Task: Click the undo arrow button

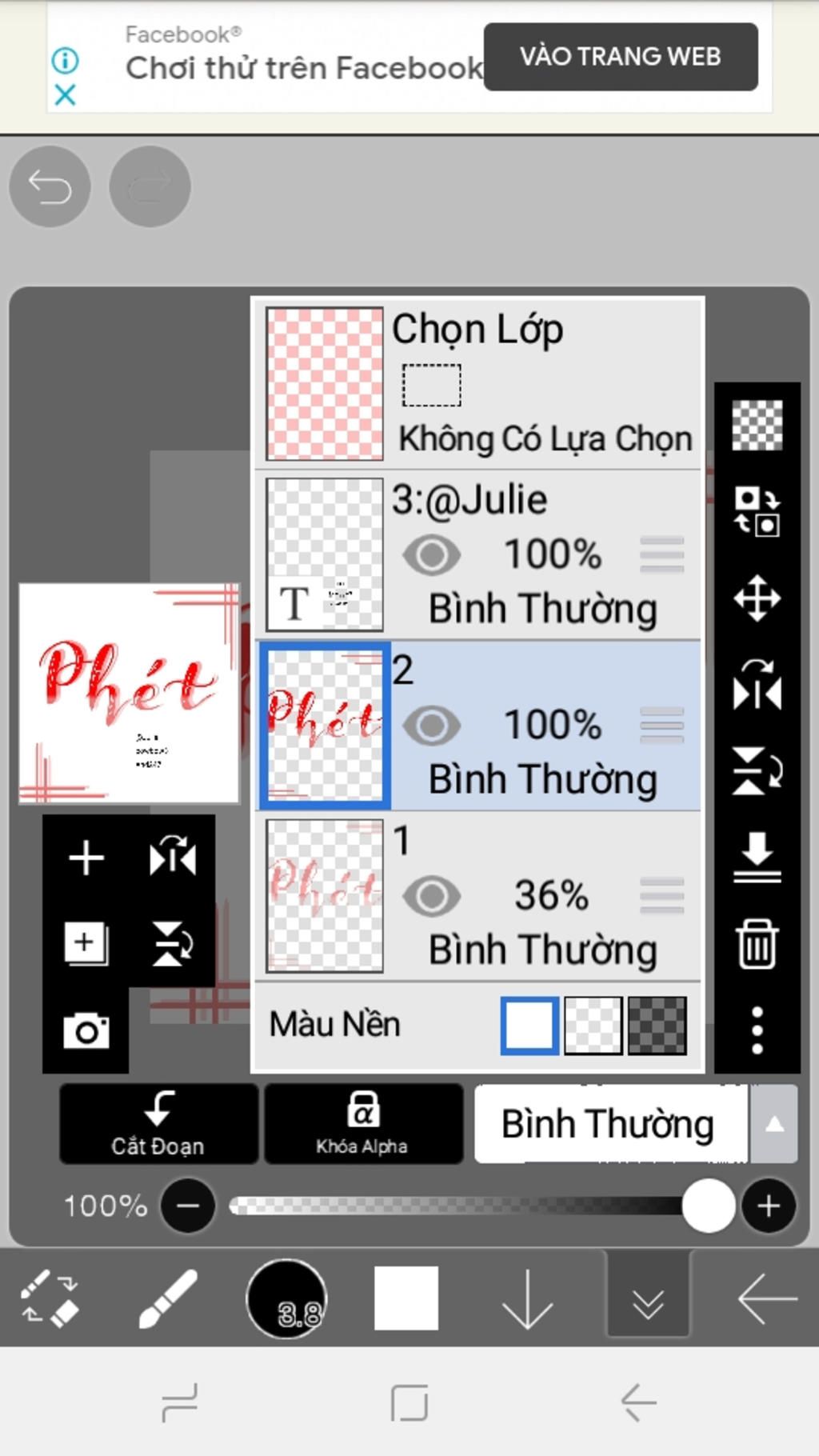Action: click(x=50, y=187)
